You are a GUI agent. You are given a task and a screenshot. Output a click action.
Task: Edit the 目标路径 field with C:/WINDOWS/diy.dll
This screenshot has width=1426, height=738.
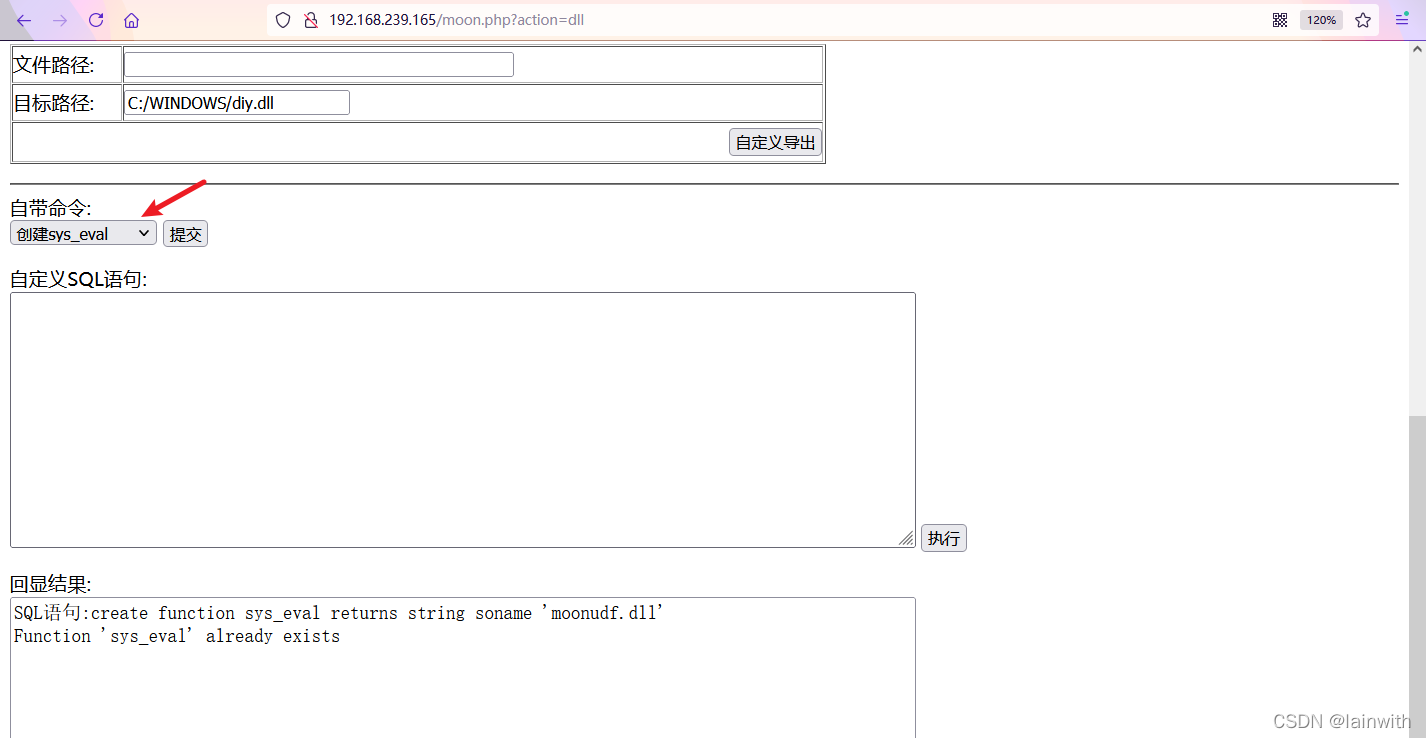click(237, 103)
